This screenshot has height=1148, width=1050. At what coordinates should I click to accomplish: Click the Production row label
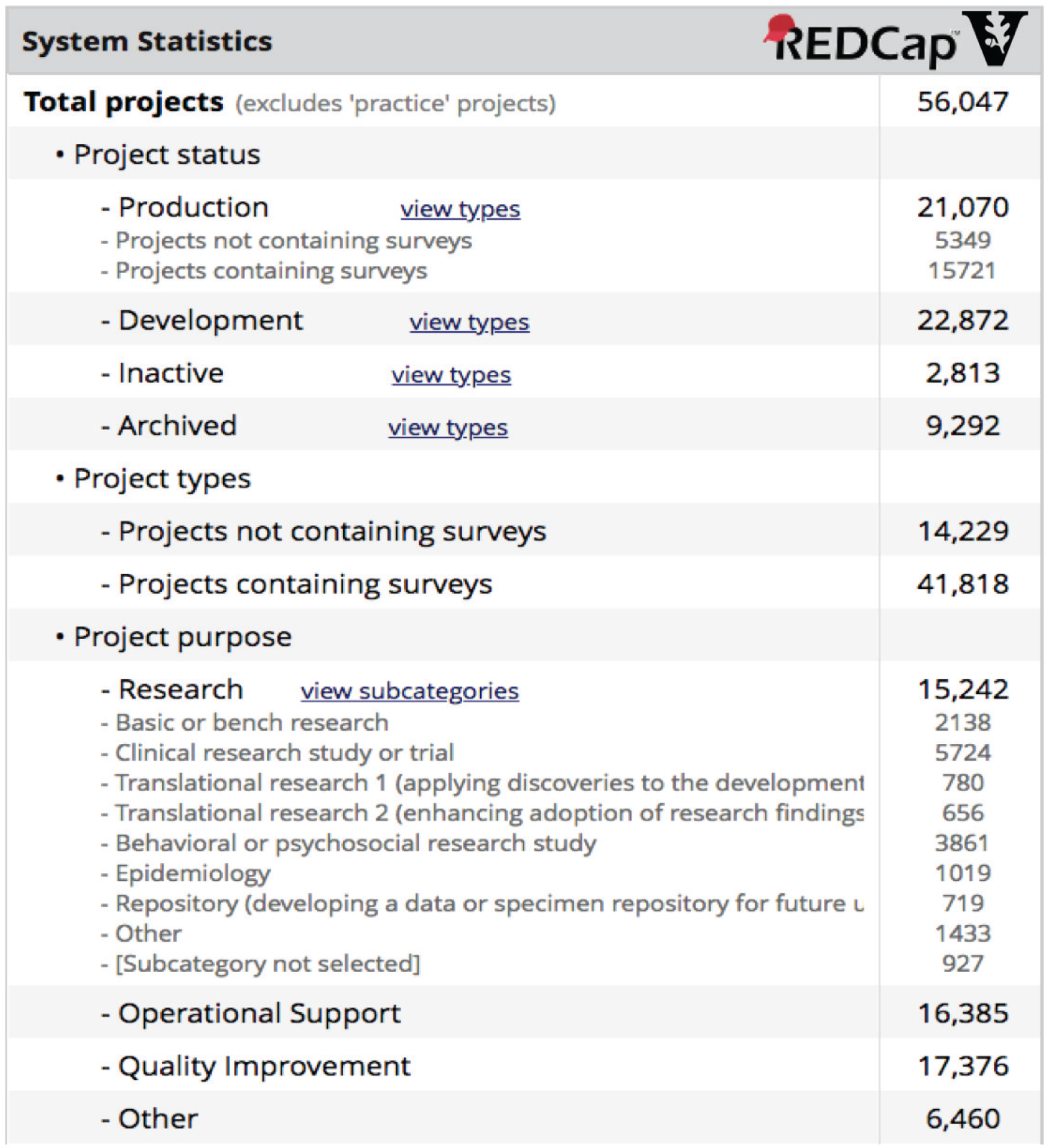pyautogui.click(x=193, y=207)
